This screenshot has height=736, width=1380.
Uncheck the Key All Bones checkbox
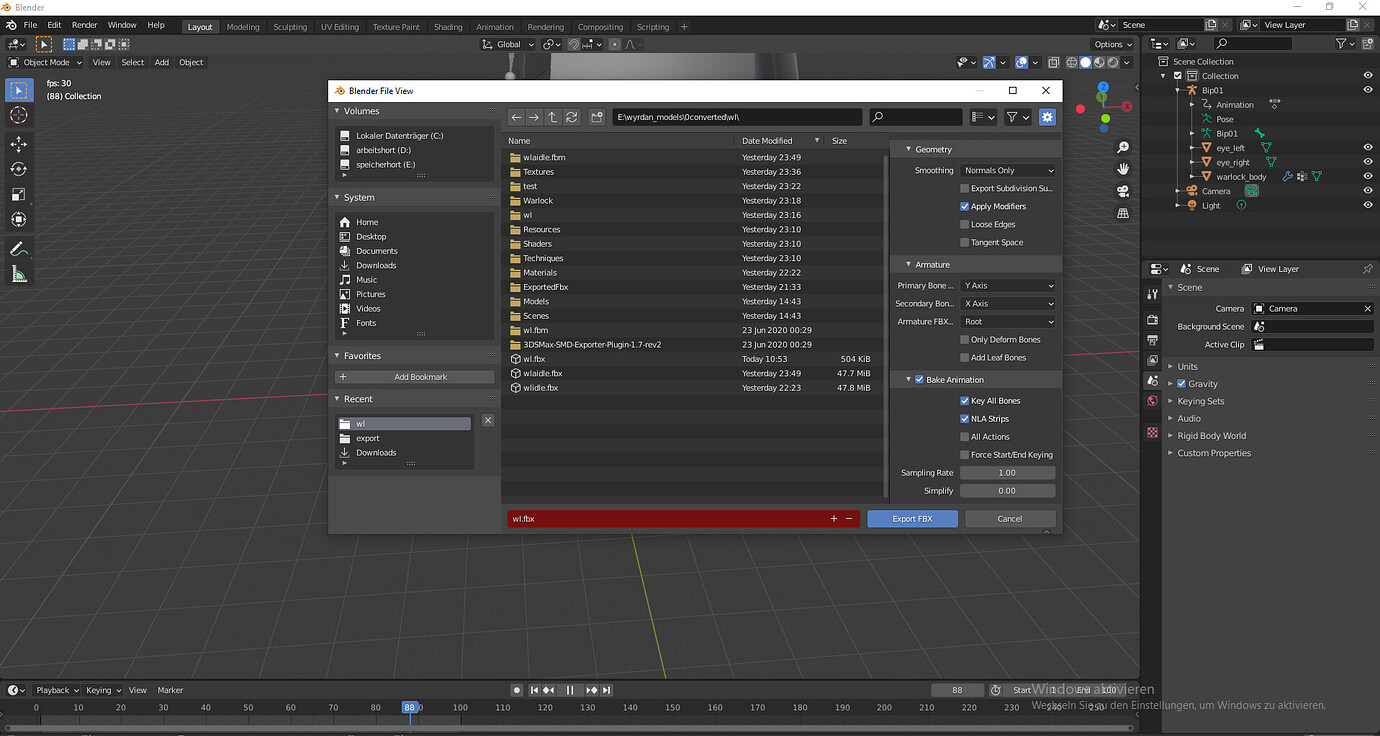[964, 400]
